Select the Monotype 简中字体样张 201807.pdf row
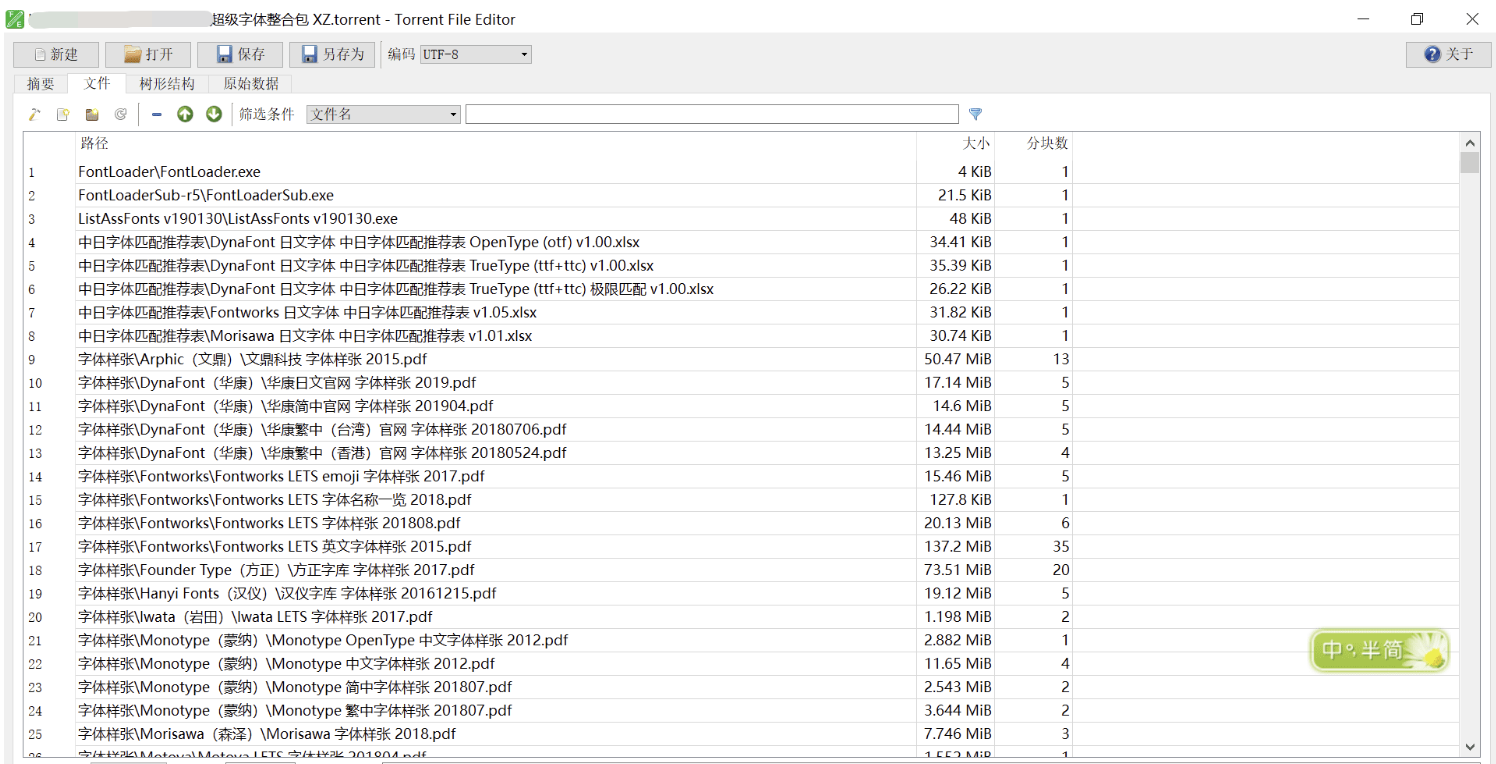Screen dimensions: 1496x764 pos(742,687)
